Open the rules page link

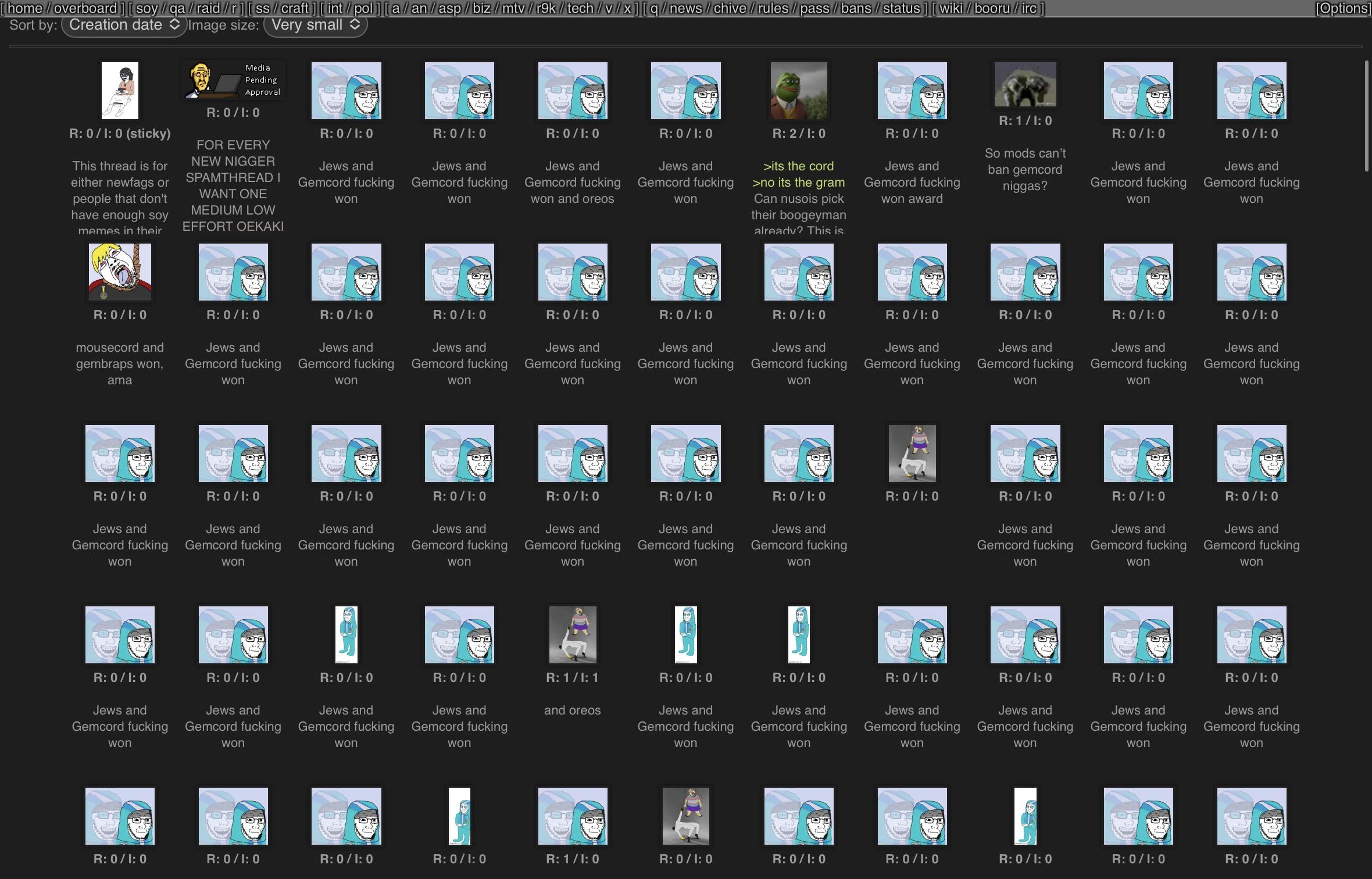773,8
